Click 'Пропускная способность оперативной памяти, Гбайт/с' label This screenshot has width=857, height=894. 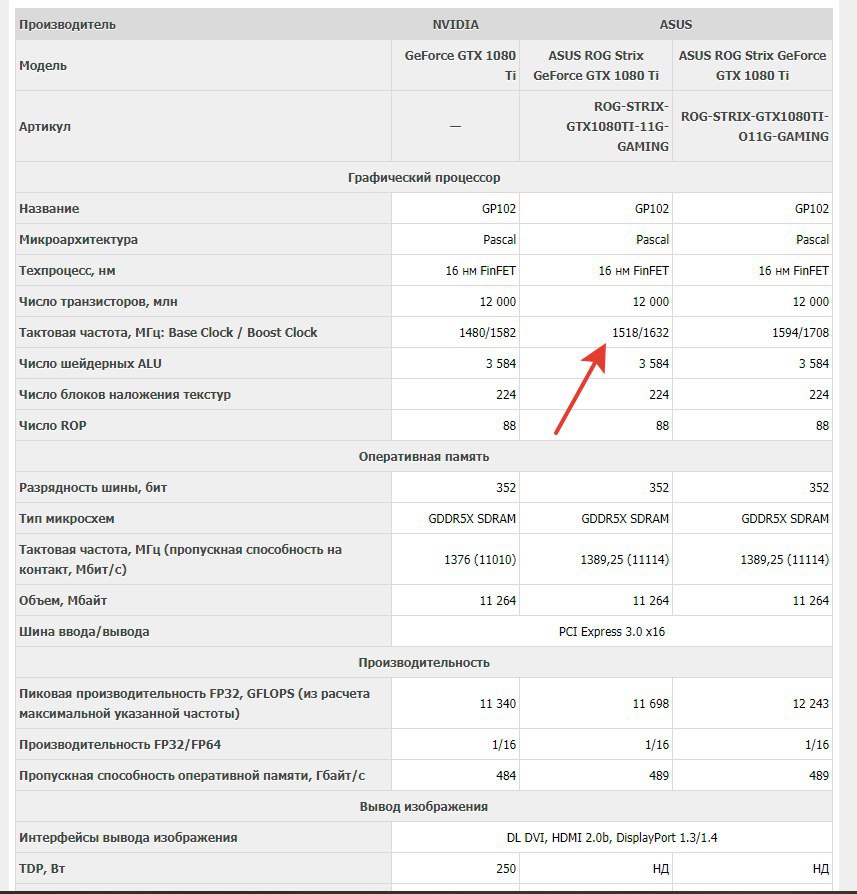(x=192, y=775)
